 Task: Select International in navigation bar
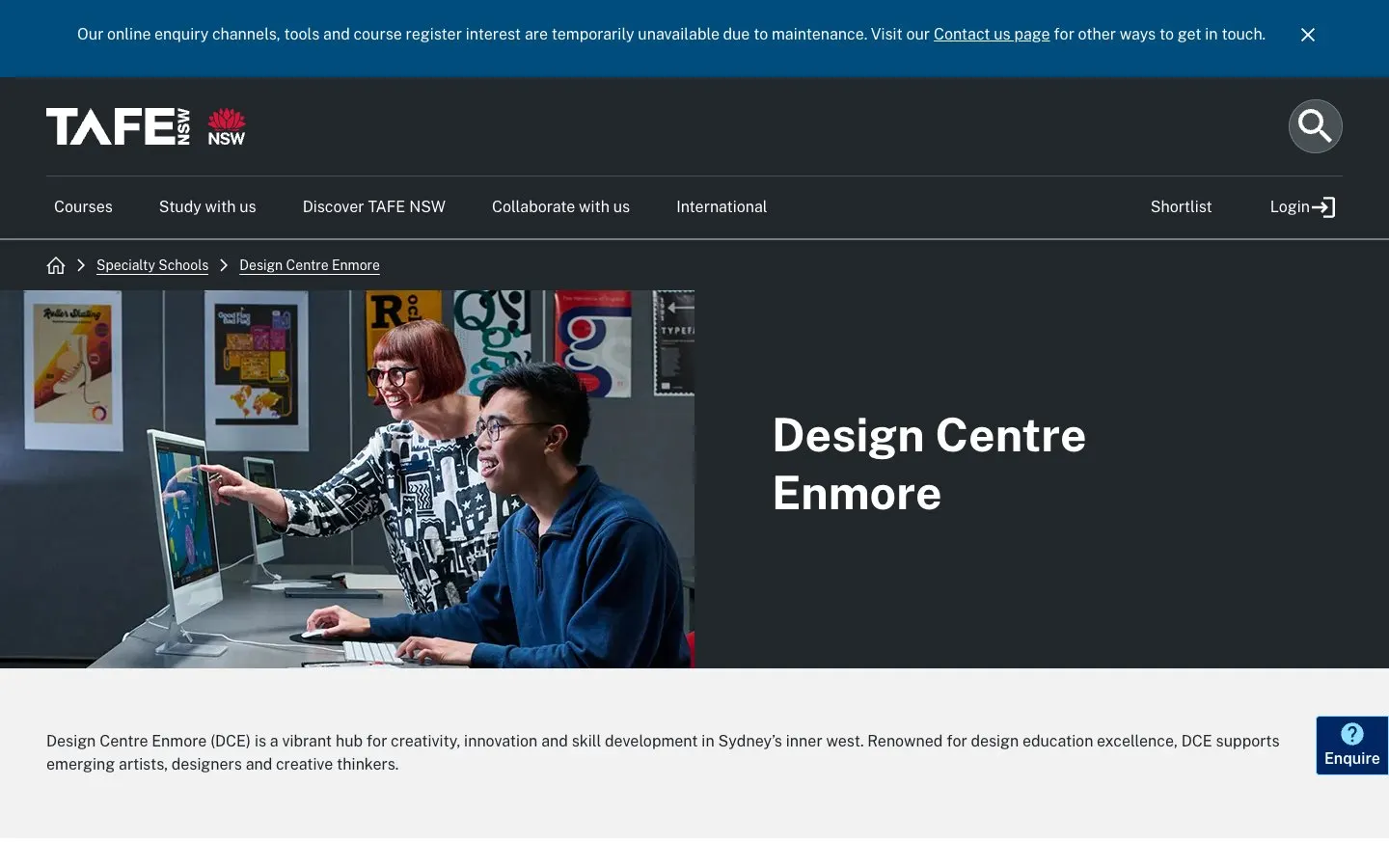click(x=722, y=207)
